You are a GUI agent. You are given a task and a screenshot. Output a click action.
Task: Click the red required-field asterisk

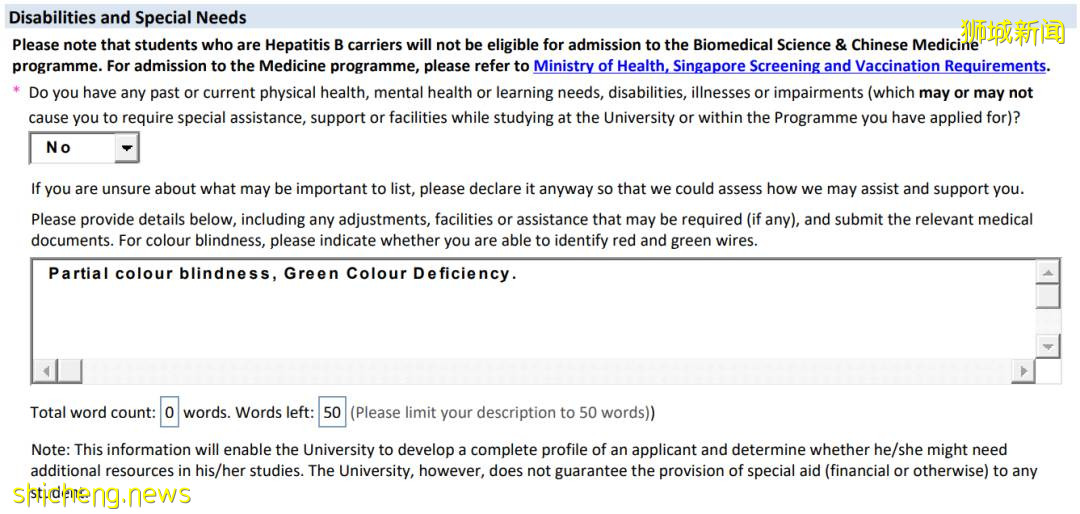[x=16, y=92]
